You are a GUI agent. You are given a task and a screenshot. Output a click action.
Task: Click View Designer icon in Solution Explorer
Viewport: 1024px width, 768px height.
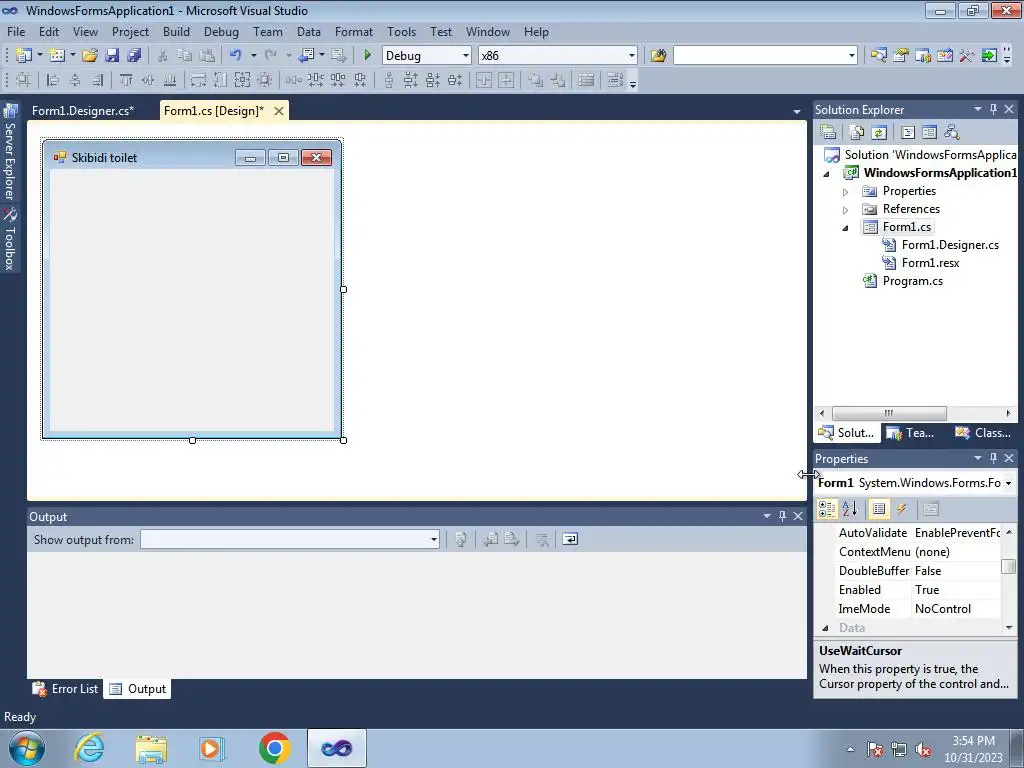click(930, 132)
